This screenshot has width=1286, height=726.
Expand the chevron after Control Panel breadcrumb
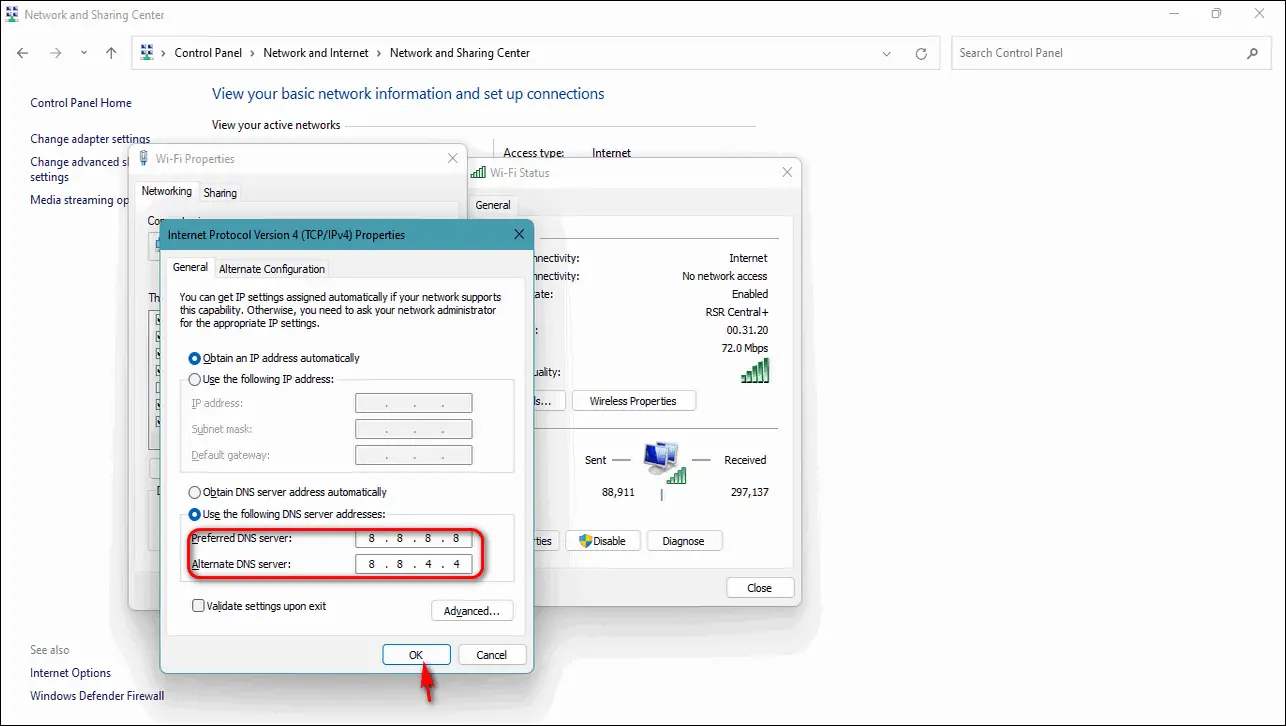tap(253, 53)
